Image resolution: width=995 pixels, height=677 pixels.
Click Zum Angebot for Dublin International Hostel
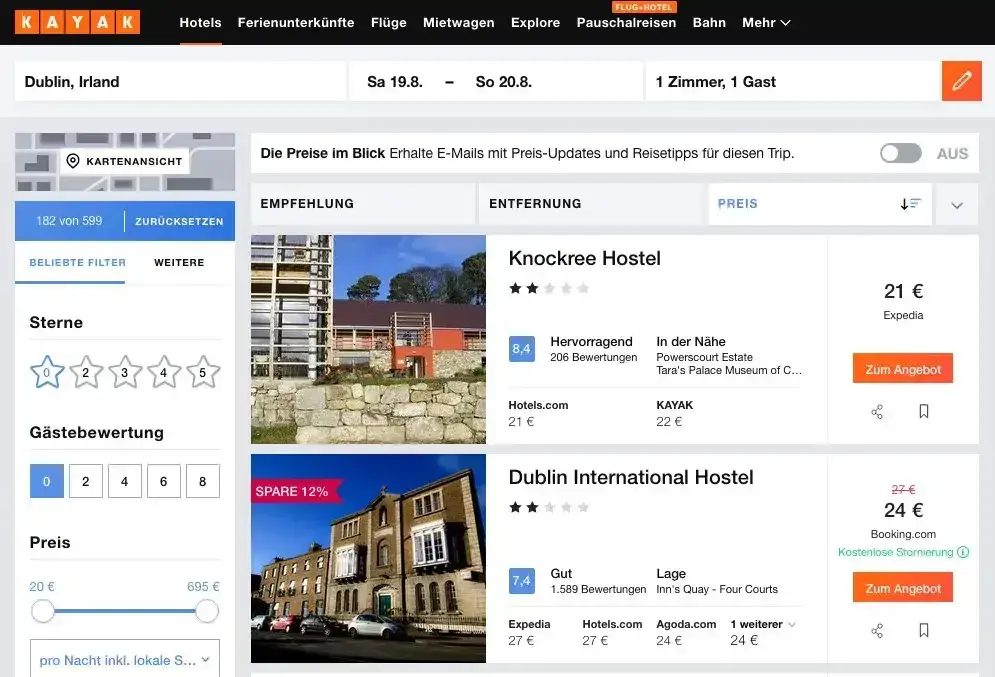pos(903,588)
